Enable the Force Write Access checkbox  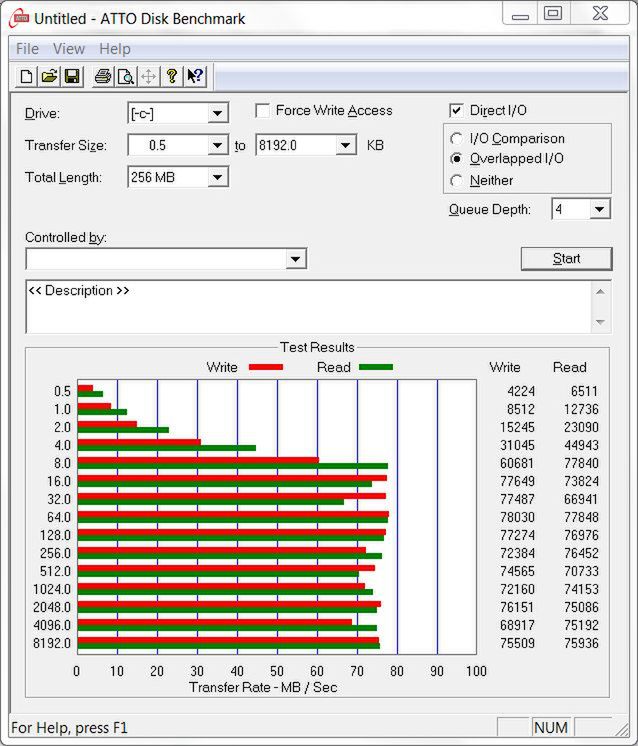coord(263,111)
